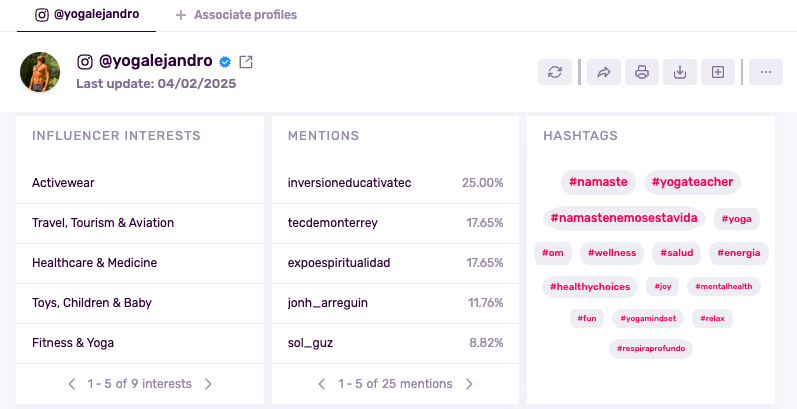Go to previous page of interests
The height and width of the screenshot is (409, 797).
click(x=71, y=384)
